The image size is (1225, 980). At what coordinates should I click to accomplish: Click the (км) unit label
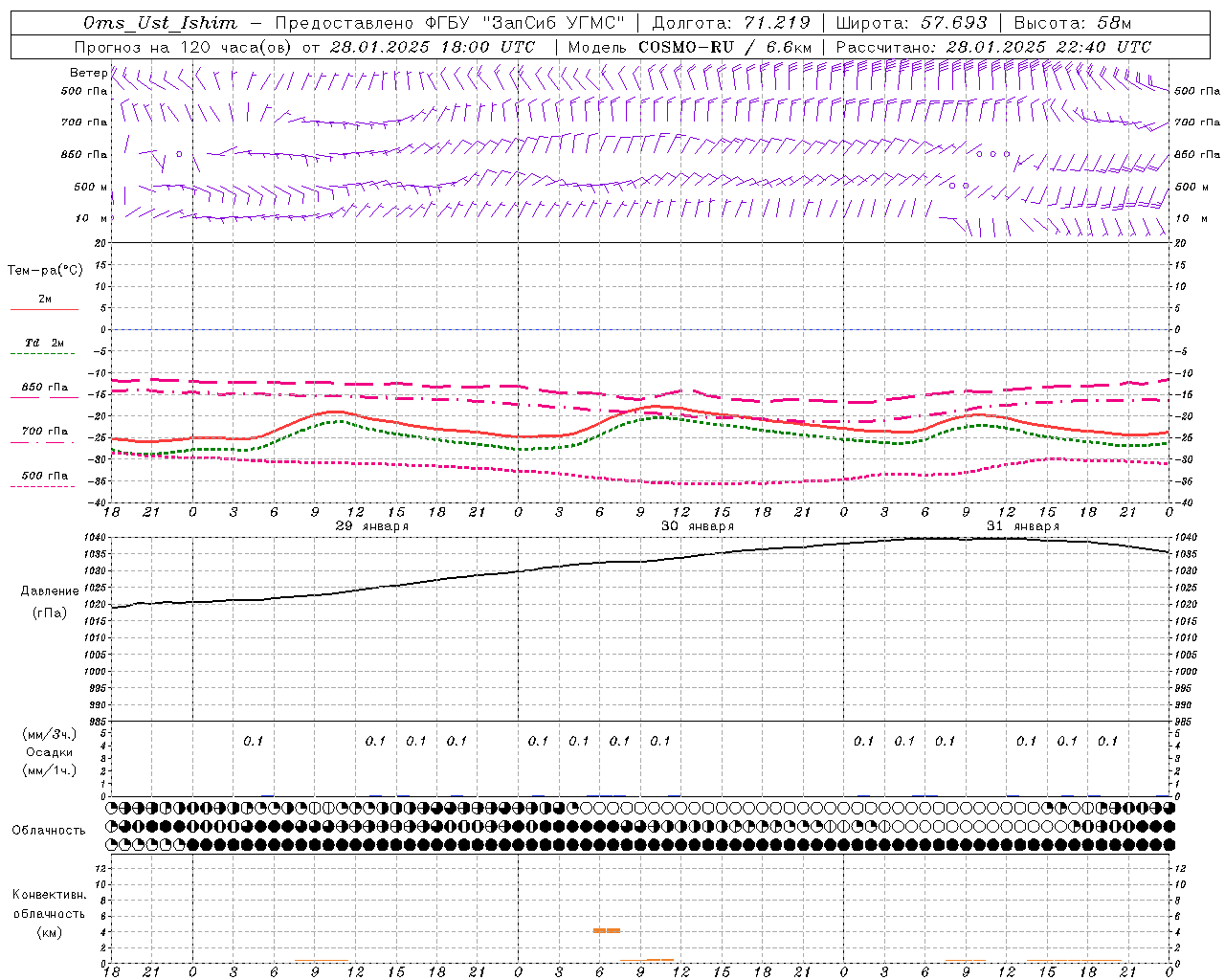coord(50,932)
